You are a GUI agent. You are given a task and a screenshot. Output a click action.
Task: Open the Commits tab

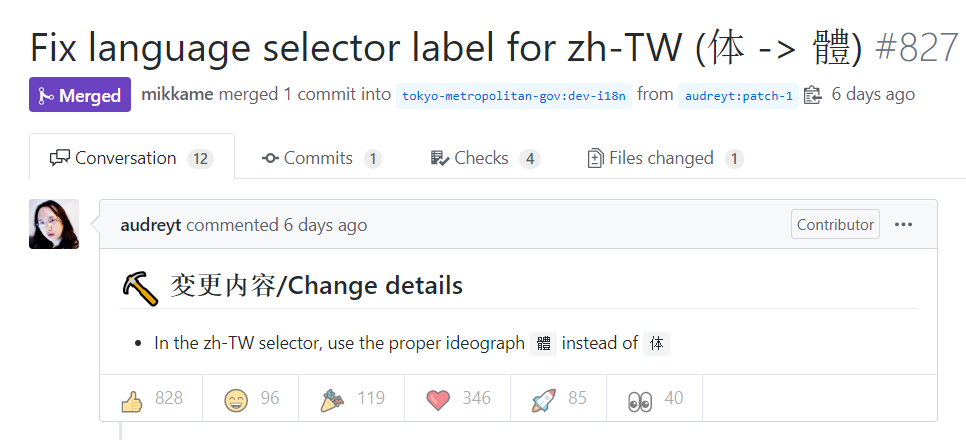(x=322, y=158)
